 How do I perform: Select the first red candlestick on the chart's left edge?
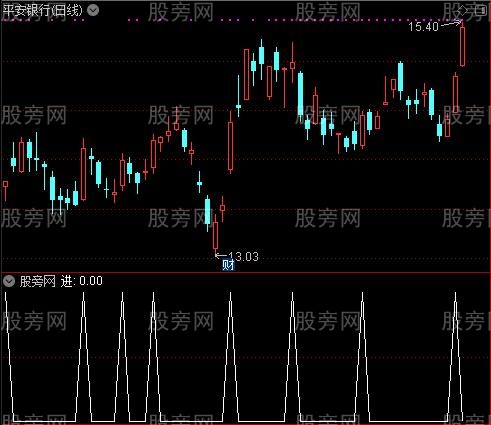(x=5, y=190)
